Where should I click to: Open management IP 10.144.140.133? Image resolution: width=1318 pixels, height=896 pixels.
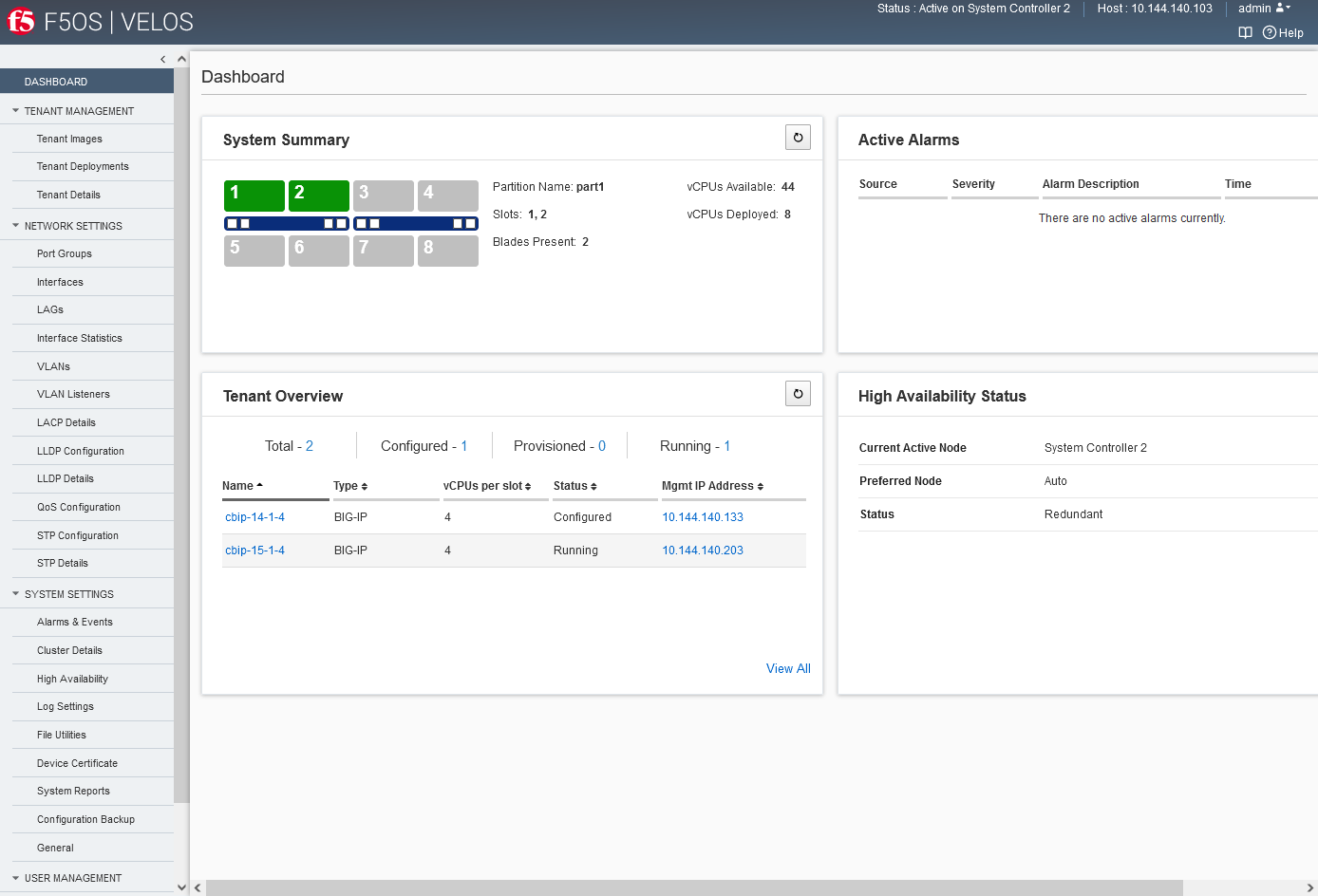tap(703, 517)
